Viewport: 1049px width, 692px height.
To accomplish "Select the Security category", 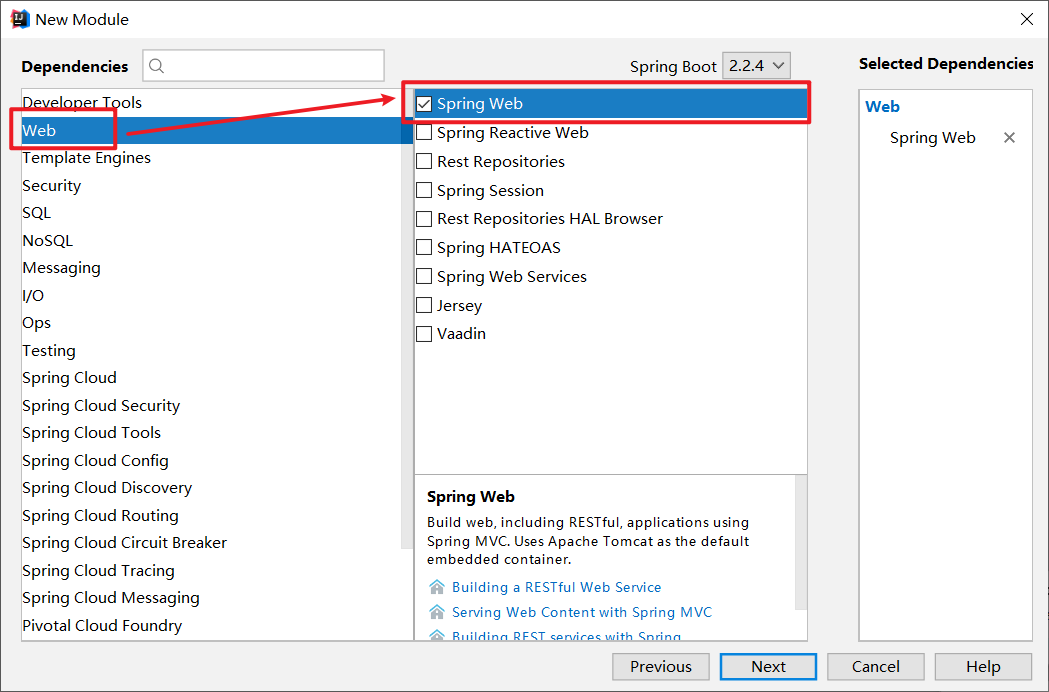I will tap(52, 186).
